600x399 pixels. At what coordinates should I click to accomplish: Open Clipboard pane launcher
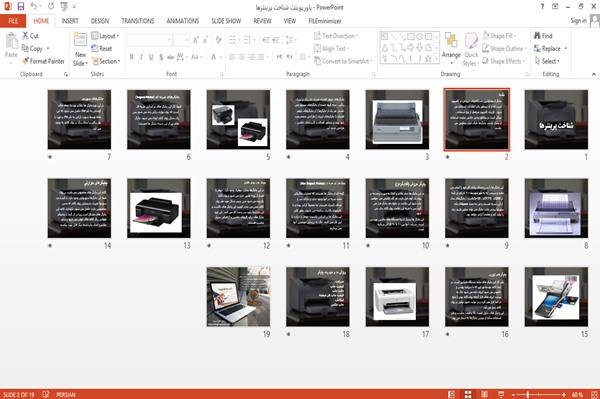[66, 74]
